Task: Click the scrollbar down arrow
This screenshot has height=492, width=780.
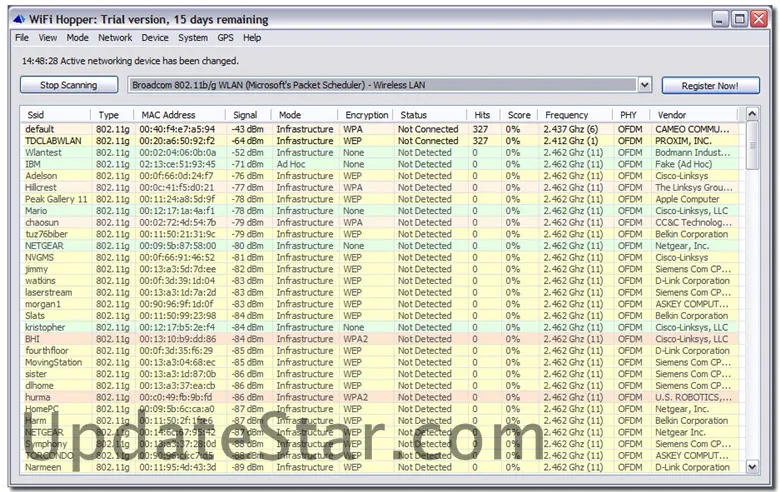Action: (x=752, y=467)
